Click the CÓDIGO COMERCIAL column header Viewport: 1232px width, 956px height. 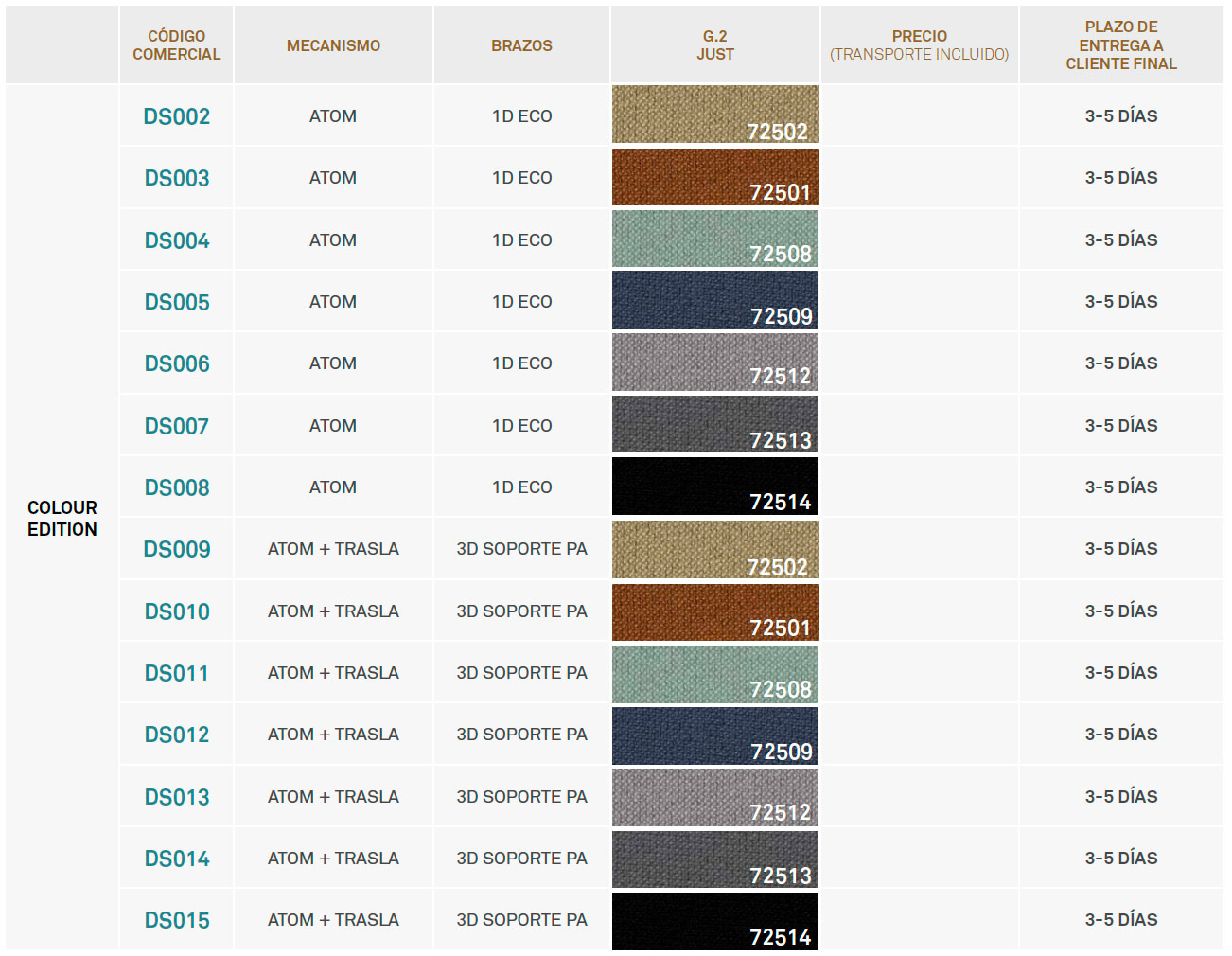tap(177, 45)
